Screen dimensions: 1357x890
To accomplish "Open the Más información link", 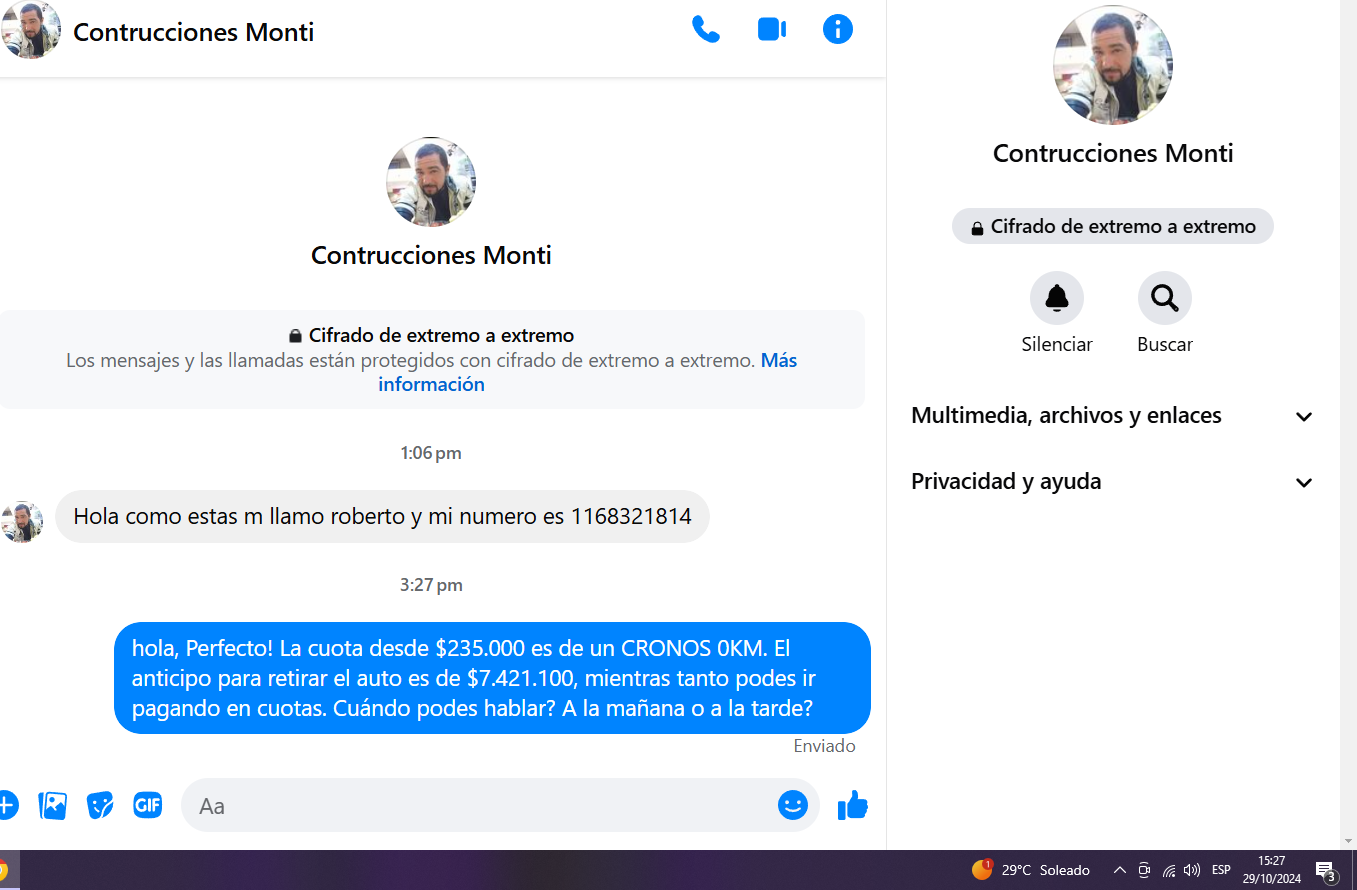I will [587, 372].
